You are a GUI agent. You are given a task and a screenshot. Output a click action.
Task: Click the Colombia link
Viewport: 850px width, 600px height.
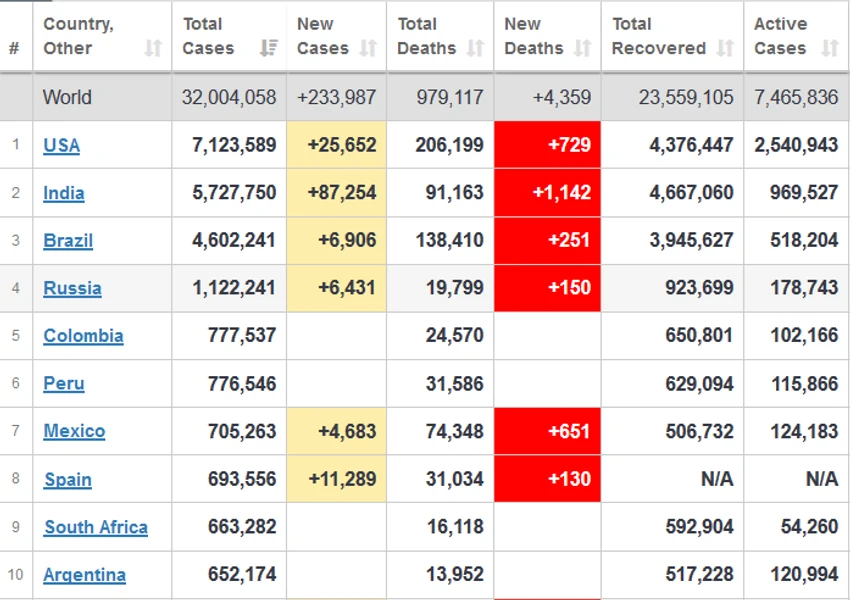coord(83,336)
